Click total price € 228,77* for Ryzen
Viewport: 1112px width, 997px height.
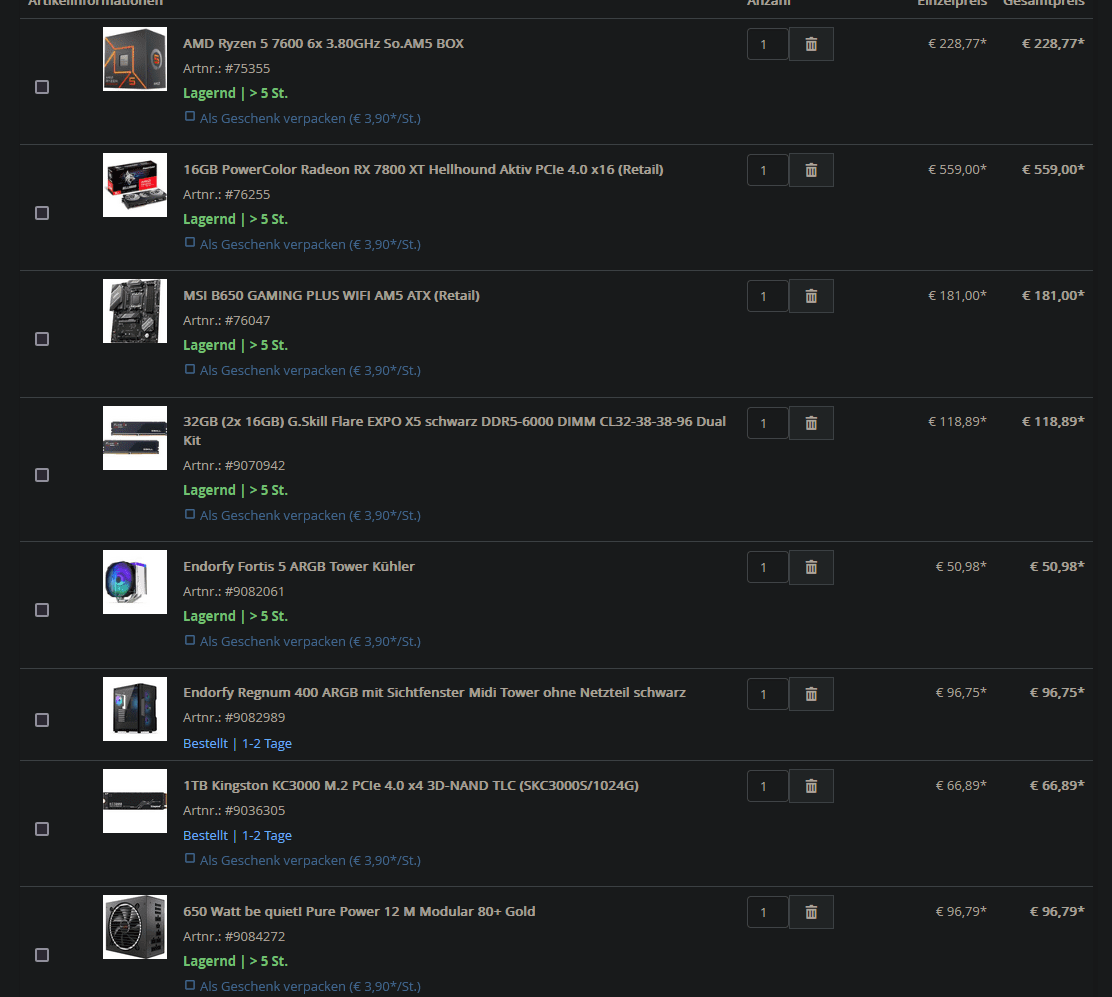coord(1053,43)
